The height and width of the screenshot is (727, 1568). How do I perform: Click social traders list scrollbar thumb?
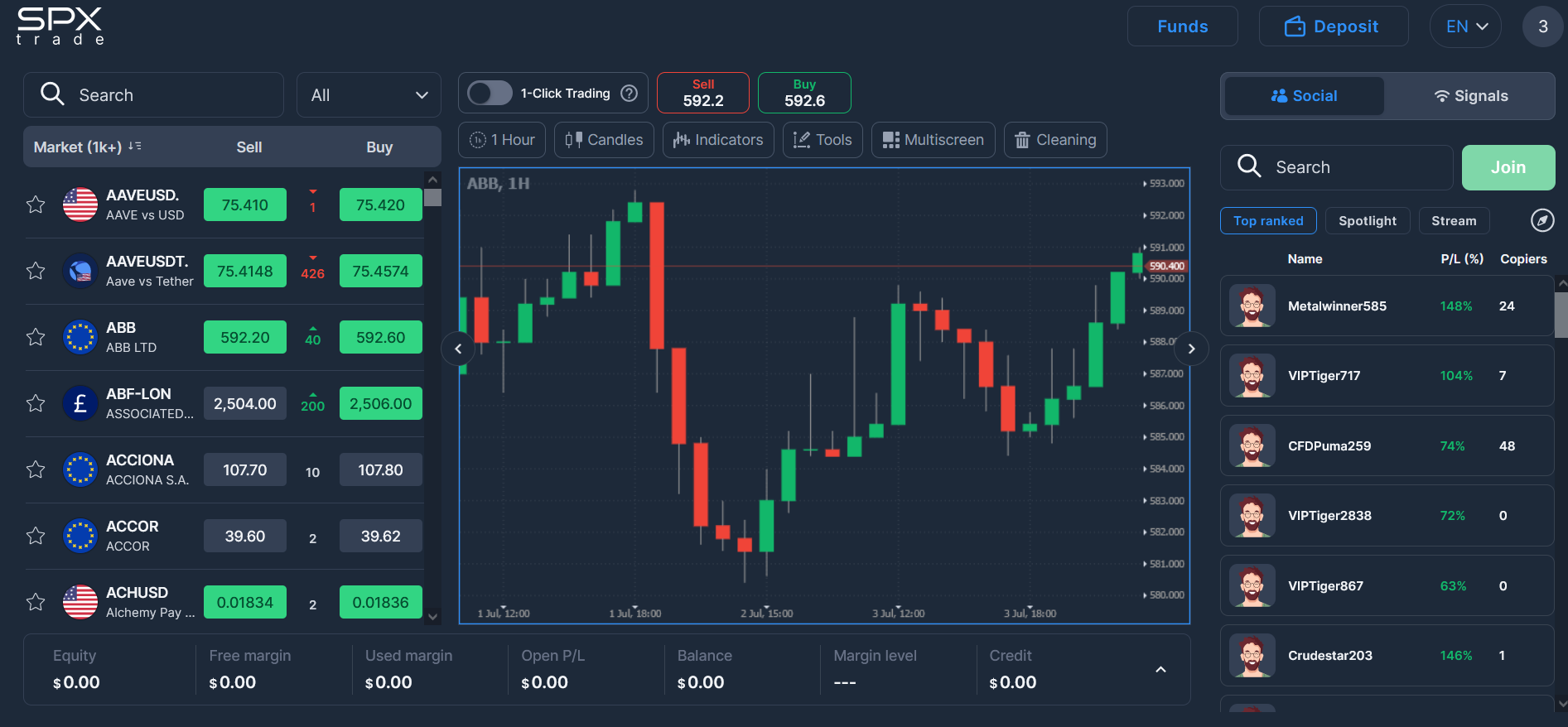coord(1561,315)
